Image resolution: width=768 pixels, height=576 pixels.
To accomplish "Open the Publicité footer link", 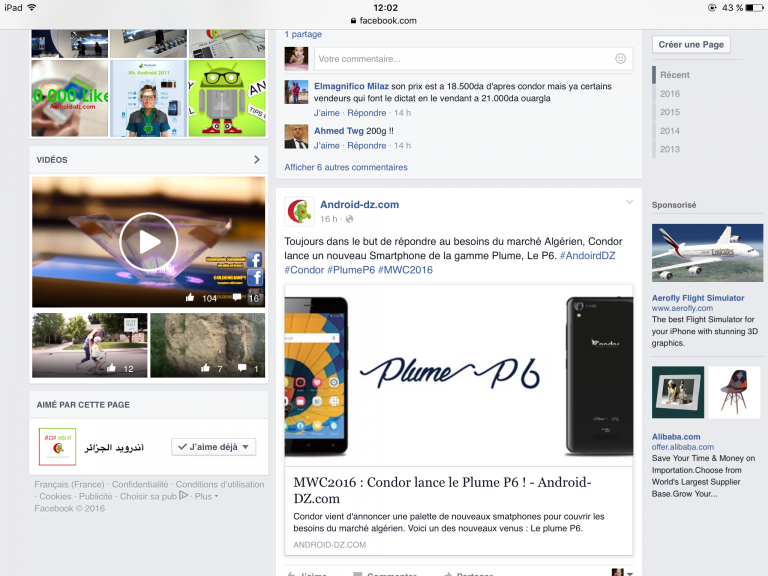I will 96,496.
